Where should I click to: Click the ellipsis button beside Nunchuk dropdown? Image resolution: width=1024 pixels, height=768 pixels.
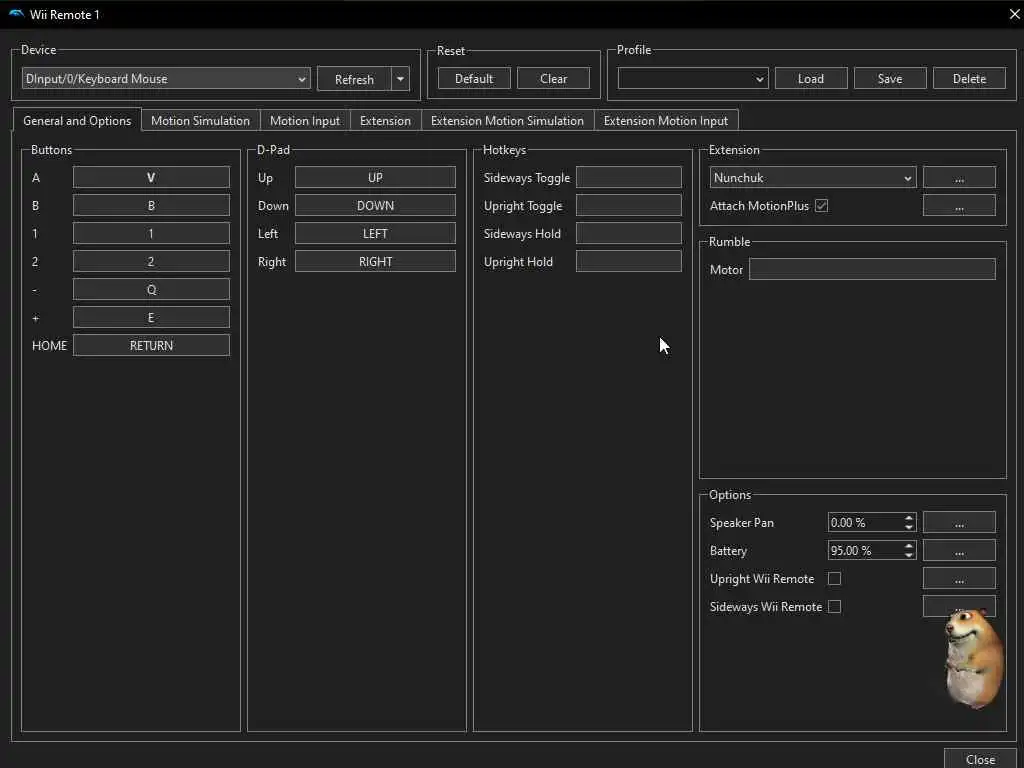[959, 178]
